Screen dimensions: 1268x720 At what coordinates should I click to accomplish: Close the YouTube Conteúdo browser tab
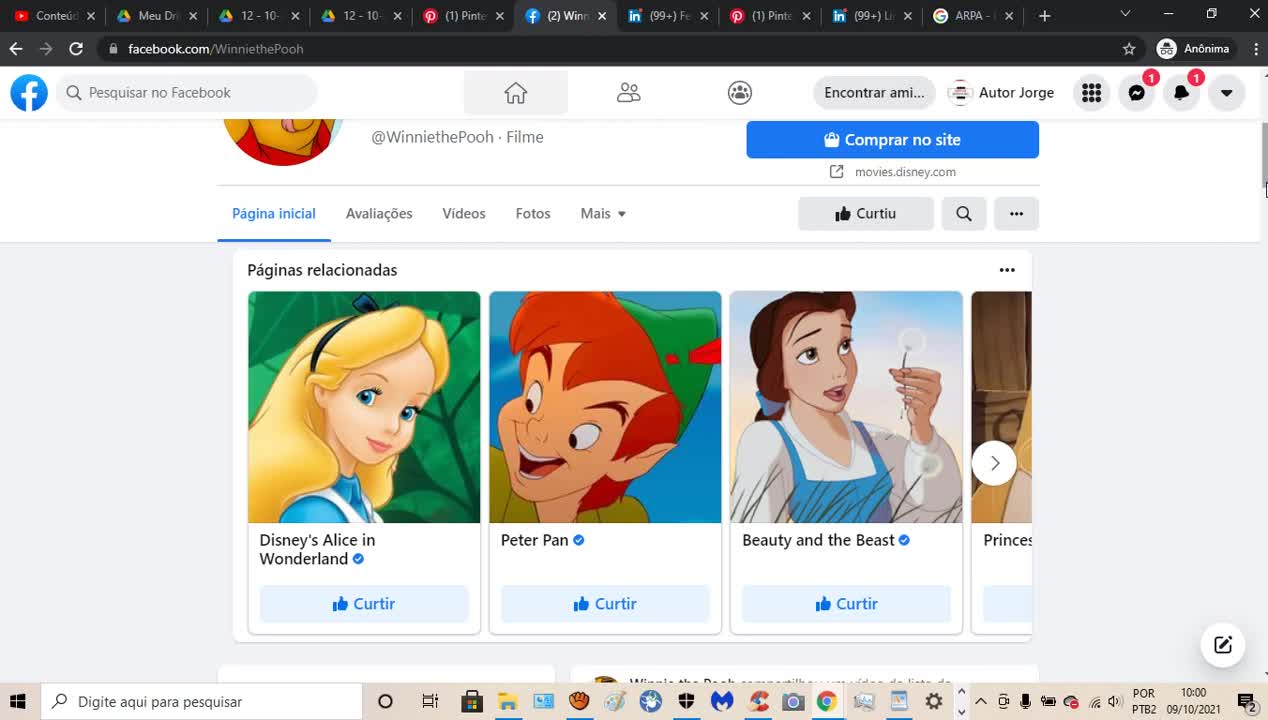click(91, 16)
